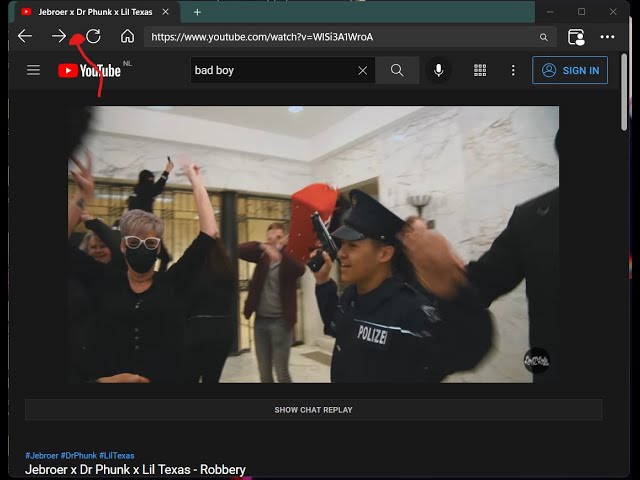Click the SIGN IN button
Viewport: 640px width, 480px height.
[x=570, y=70]
